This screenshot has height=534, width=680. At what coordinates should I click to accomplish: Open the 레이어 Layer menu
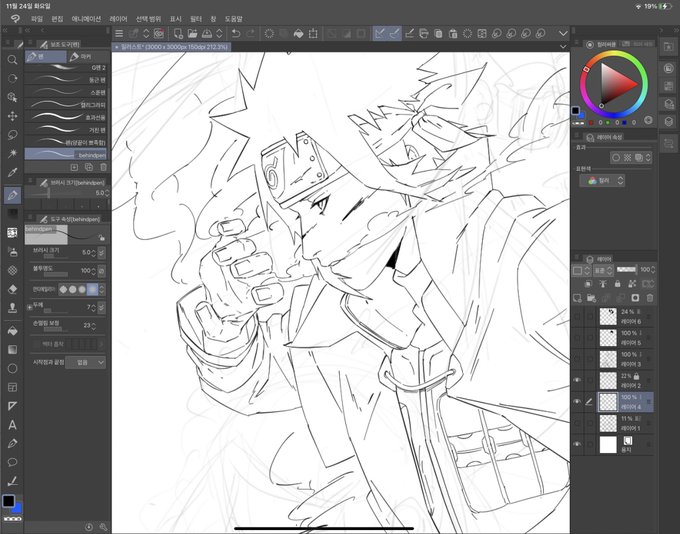(118, 19)
